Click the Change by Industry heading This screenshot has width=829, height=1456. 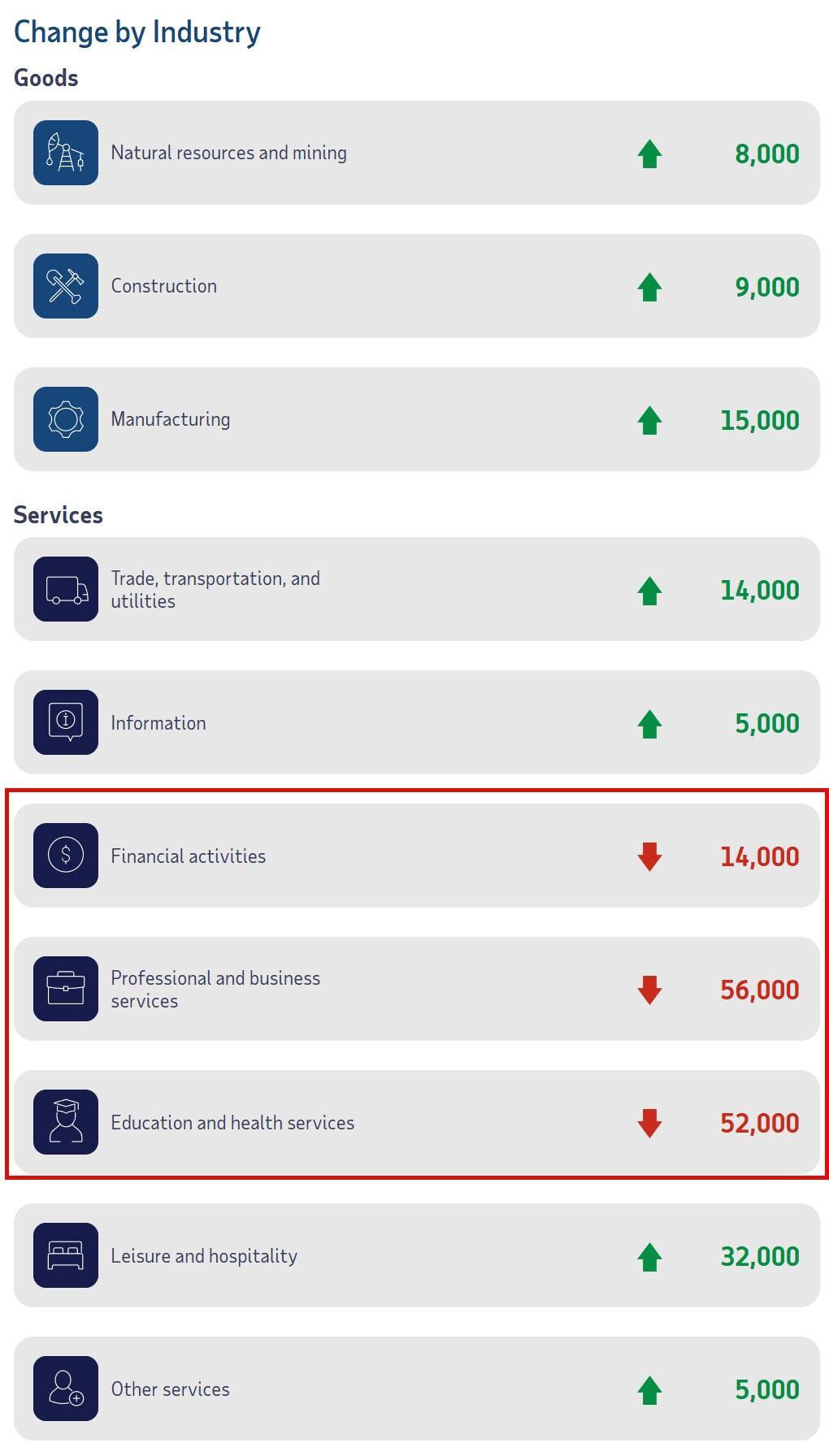[x=137, y=32]
